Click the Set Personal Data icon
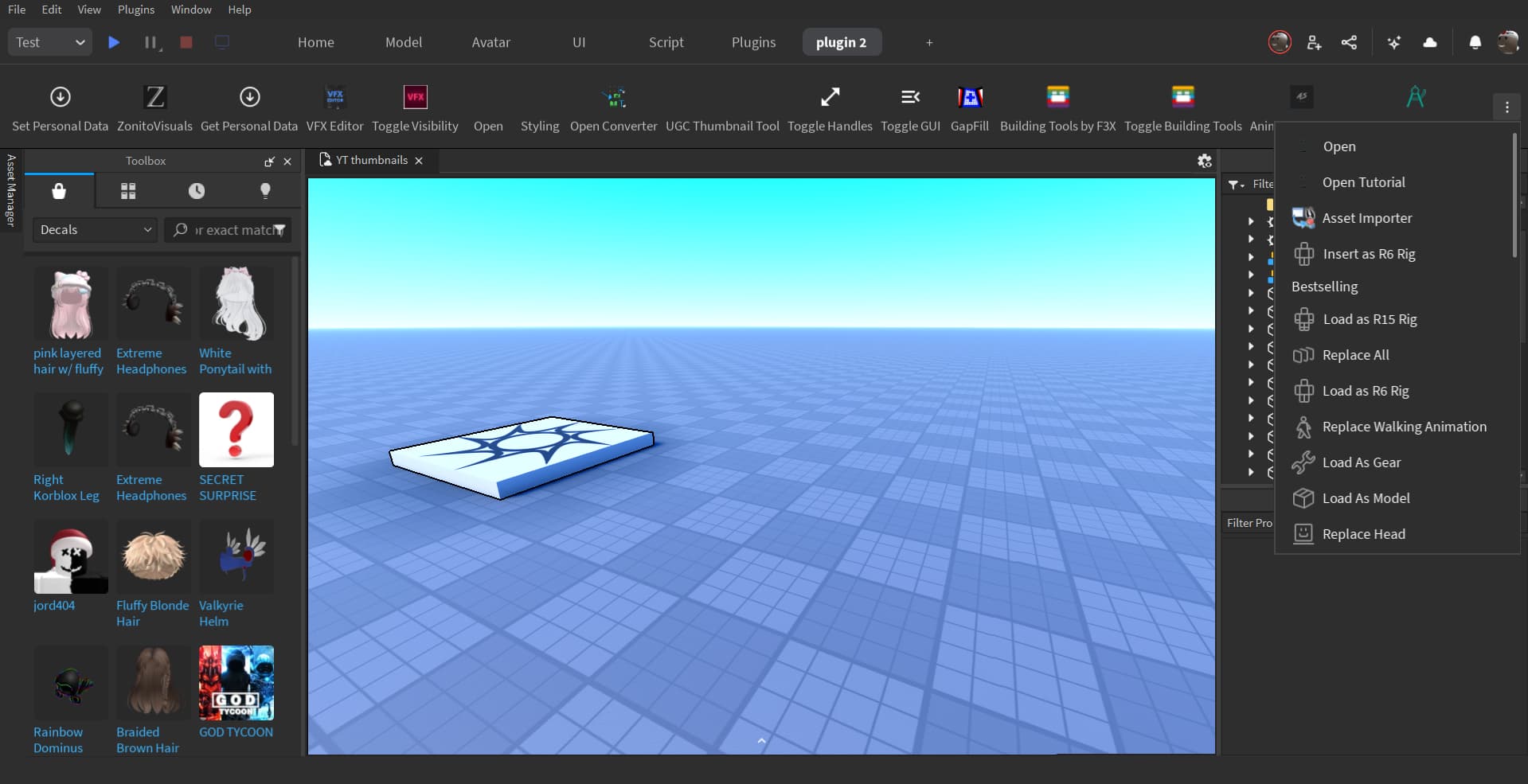This screenshot has height=784, width=1528. pyautogui.click(x=60, y=106)
